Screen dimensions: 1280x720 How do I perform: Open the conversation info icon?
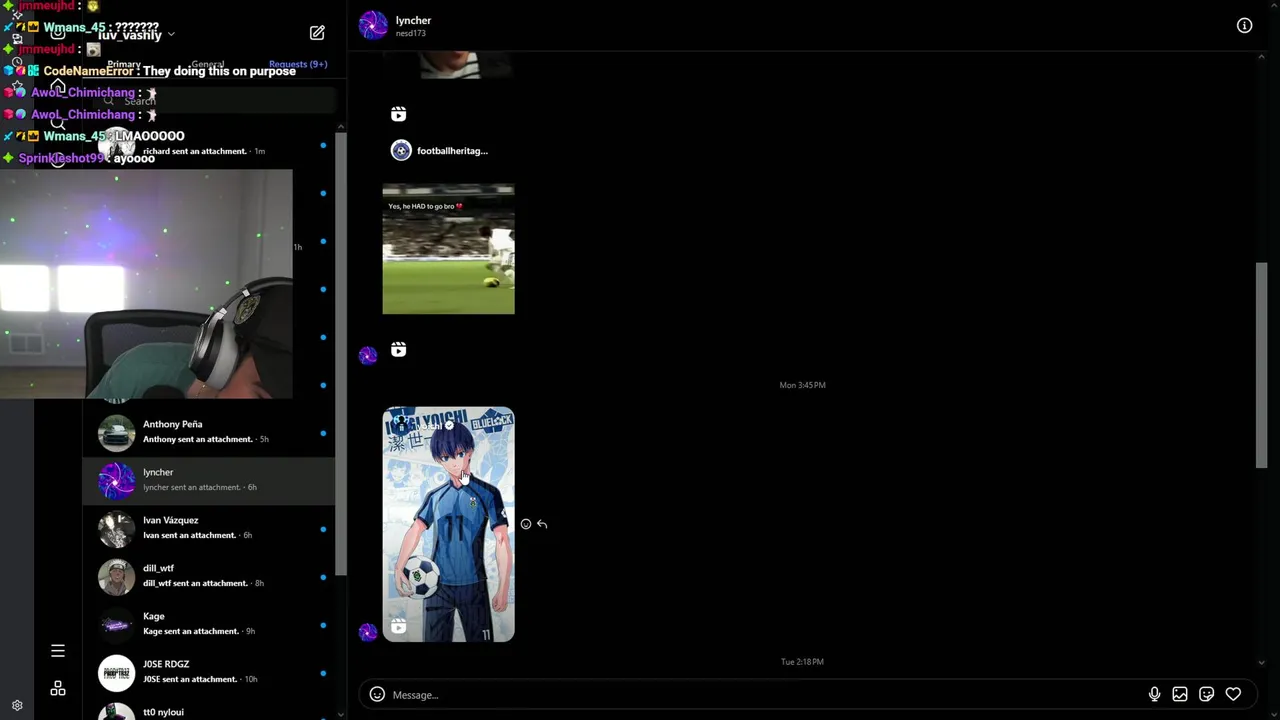[1244, 26]
